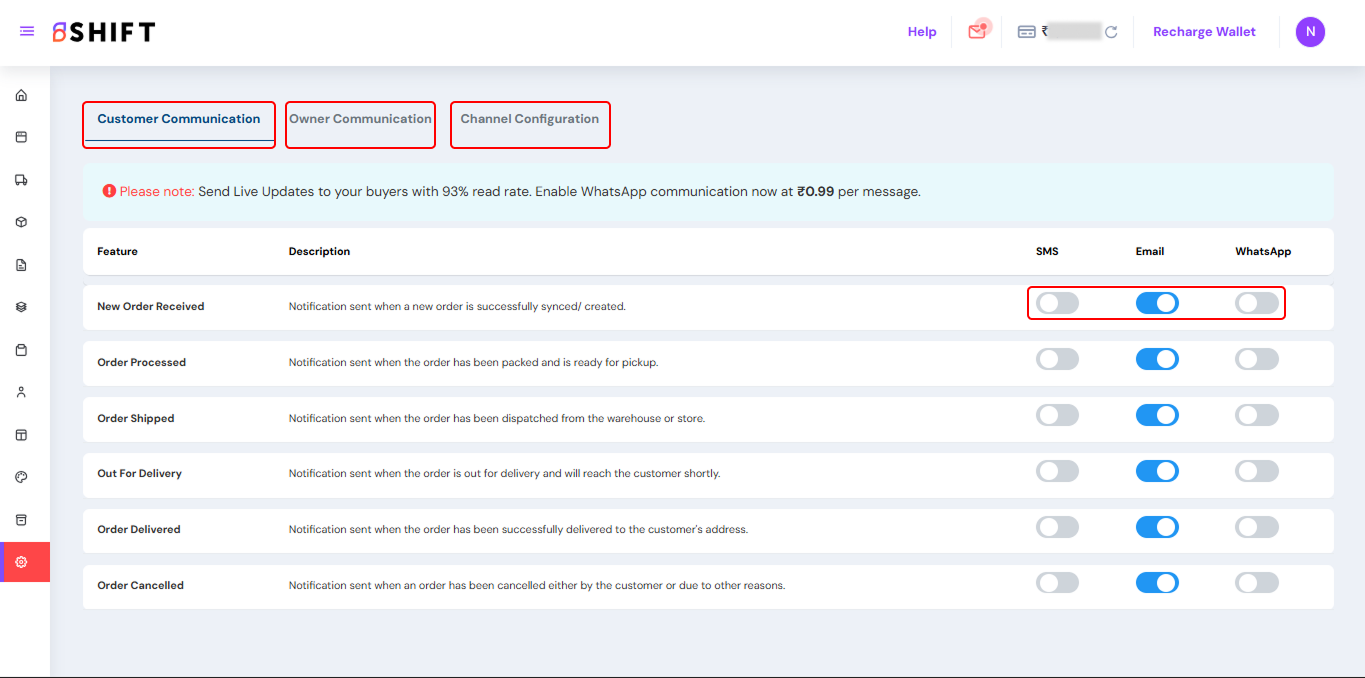Turn off Email for Order Cancelled
Viewport: 1365px width, 678px height.
[x=1157, y=583]
